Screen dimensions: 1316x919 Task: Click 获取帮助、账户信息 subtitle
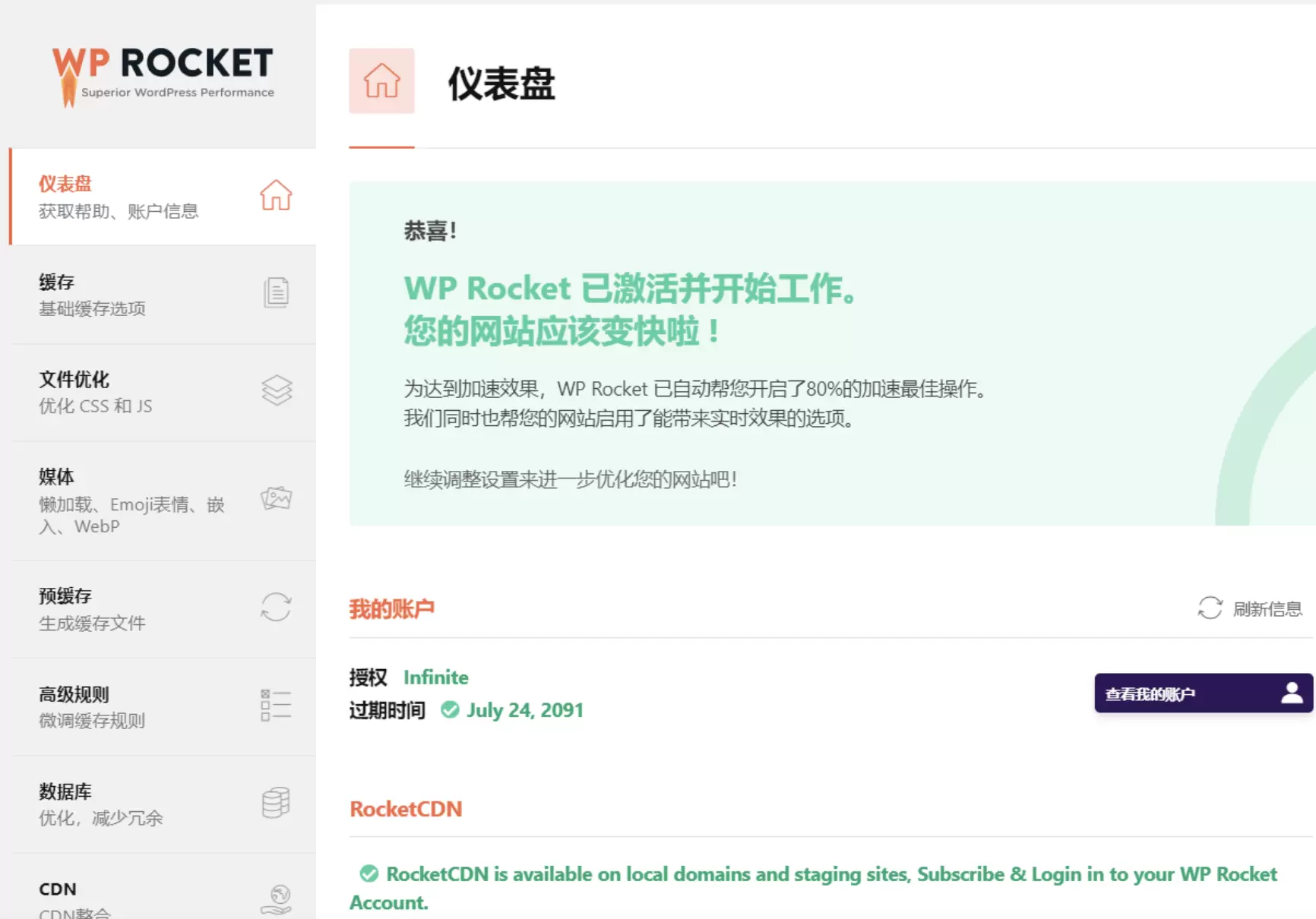pos(119,211)
